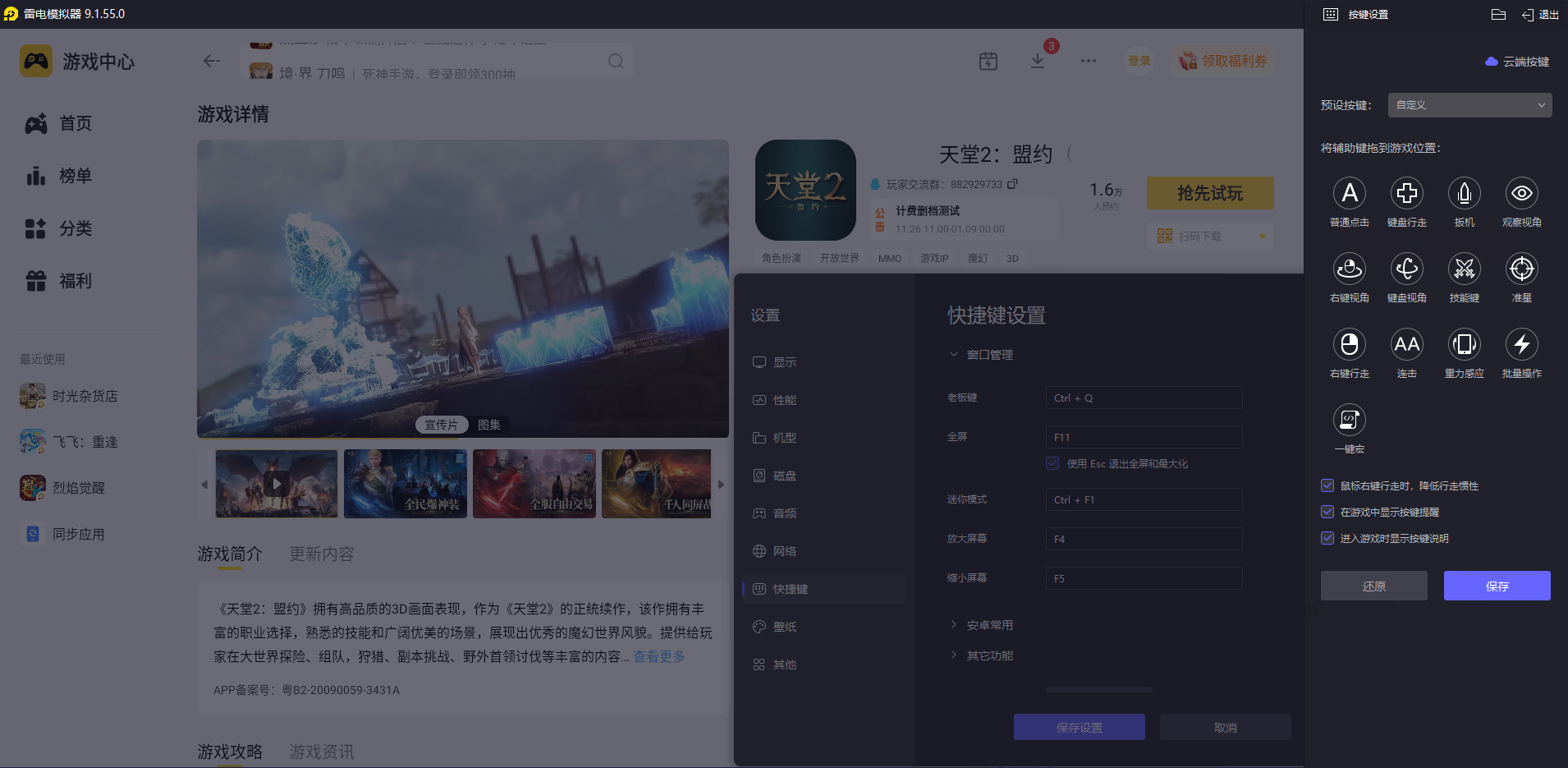Click the 全屏 F11 shortcut field
1568x768 pixels.
click(x=1144, y=437)
